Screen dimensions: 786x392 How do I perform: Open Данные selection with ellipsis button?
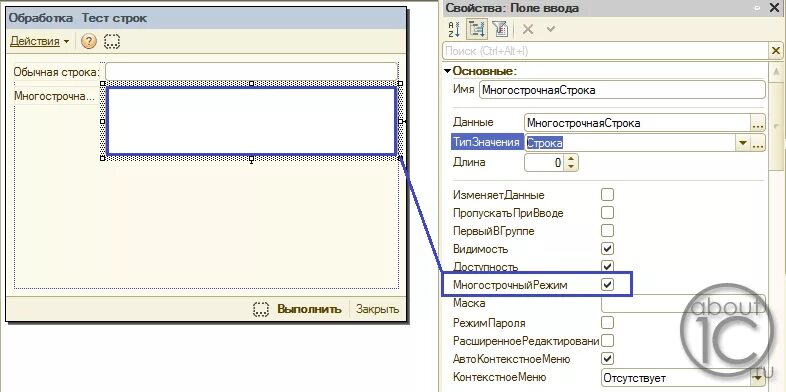pos(757,123)
